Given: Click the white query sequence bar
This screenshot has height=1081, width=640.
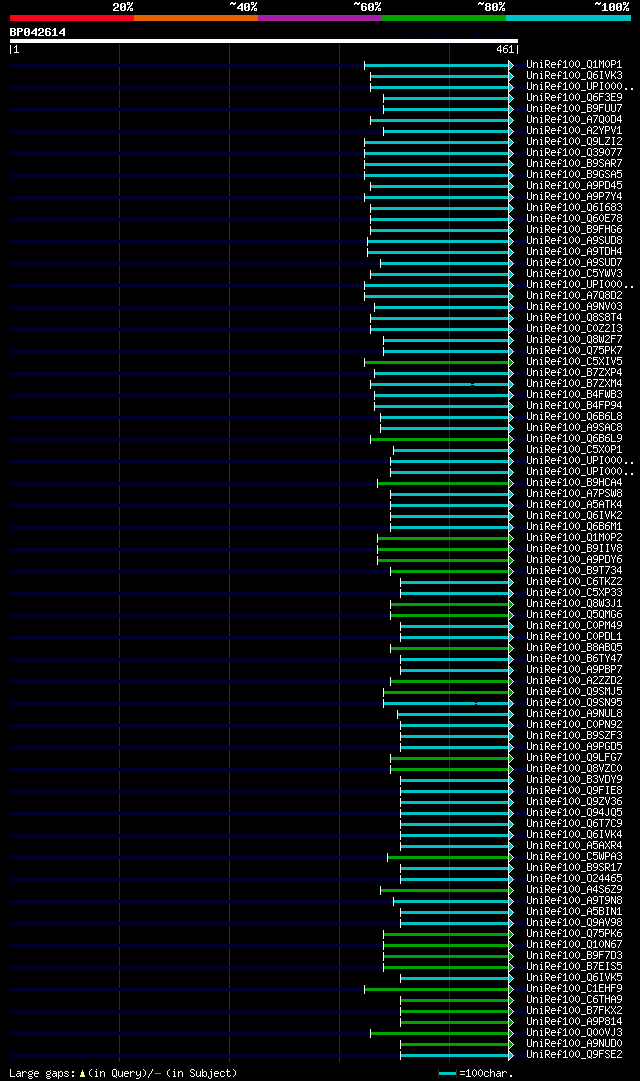Looking at the screenshot, I should pyautogui.click(x=263, y=41).
